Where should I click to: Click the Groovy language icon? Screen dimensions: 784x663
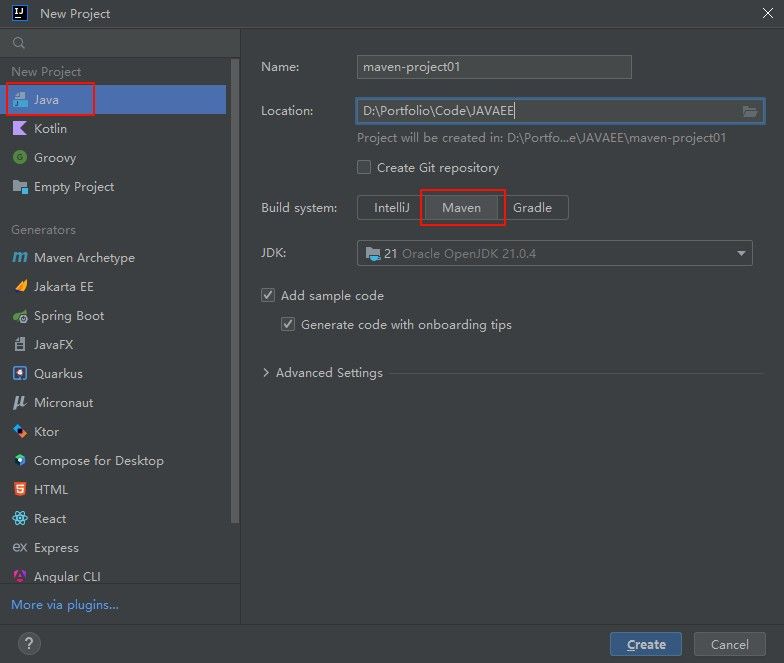tap(20, 158)
